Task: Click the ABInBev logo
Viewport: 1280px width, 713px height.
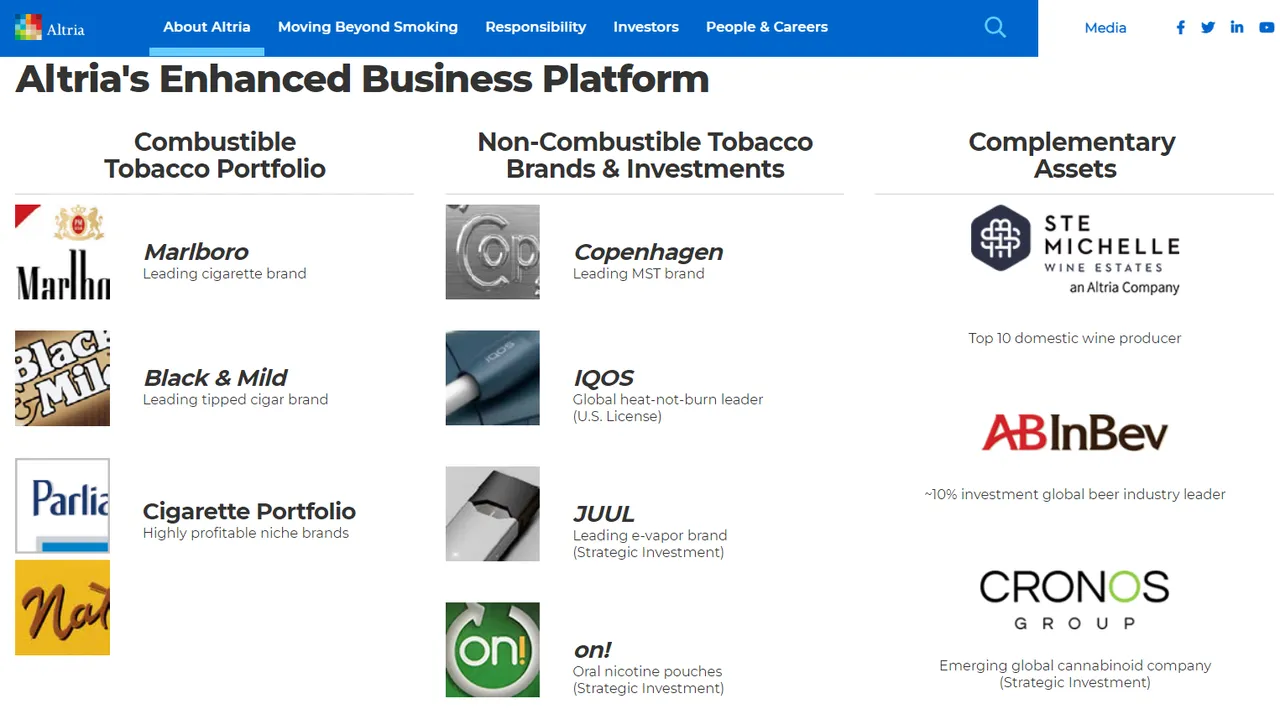Action: 1075,432
